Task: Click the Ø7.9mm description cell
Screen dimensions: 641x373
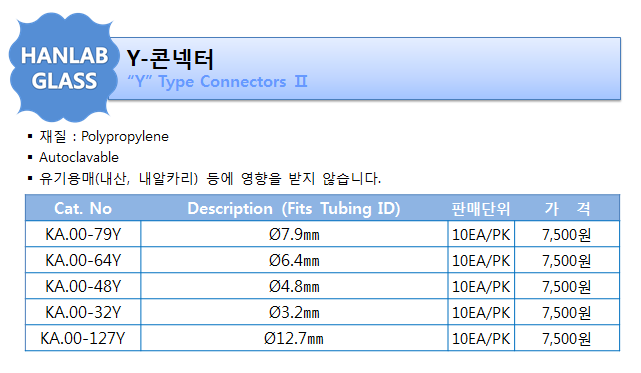Action: coord(294,234)
